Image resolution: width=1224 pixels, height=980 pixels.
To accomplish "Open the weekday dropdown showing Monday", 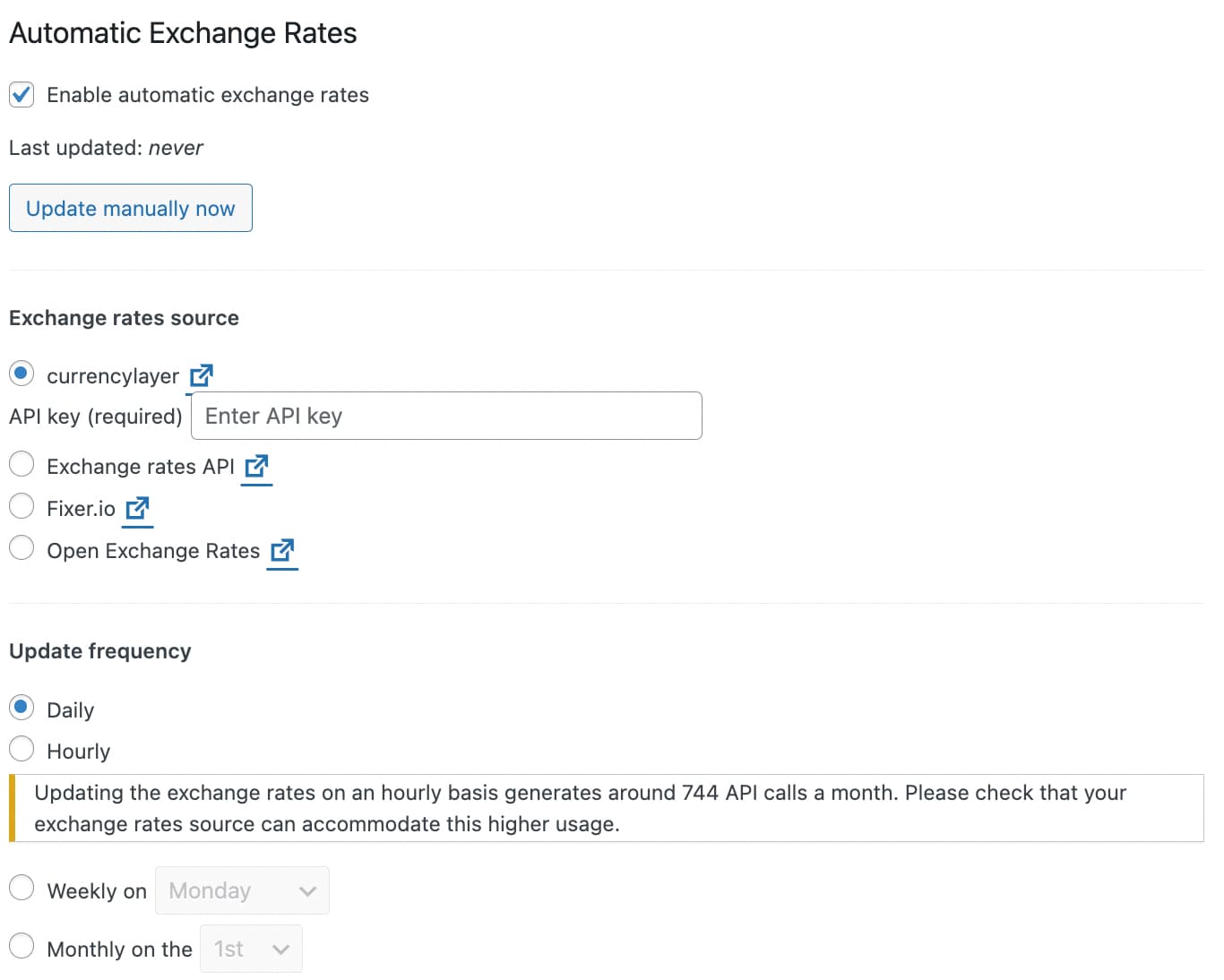I will pyautogui.click(x=242, y=890).
